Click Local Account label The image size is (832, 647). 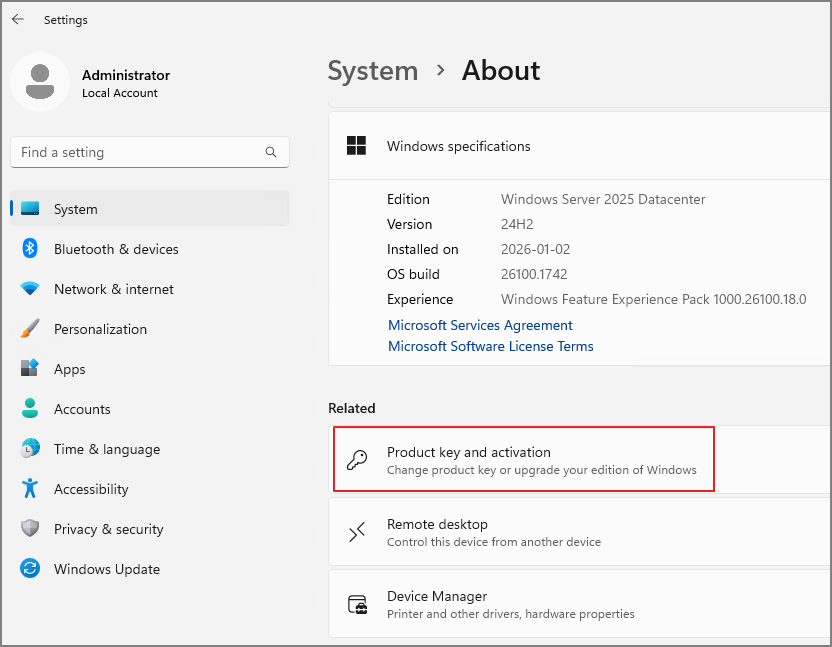pyautogui.click(x=120, y=93)
